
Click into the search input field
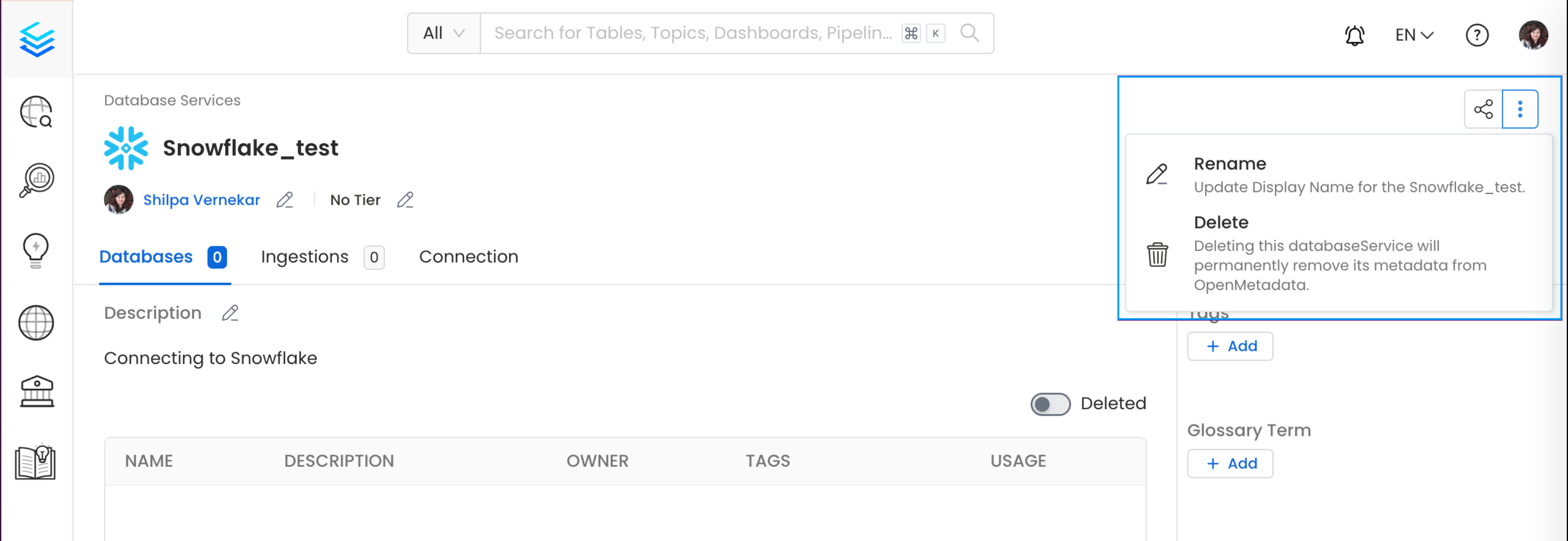693,33
